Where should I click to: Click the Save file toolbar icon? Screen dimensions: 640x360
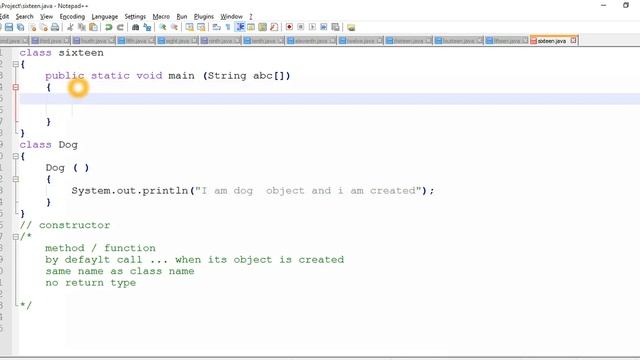click(x=9, y=27)
